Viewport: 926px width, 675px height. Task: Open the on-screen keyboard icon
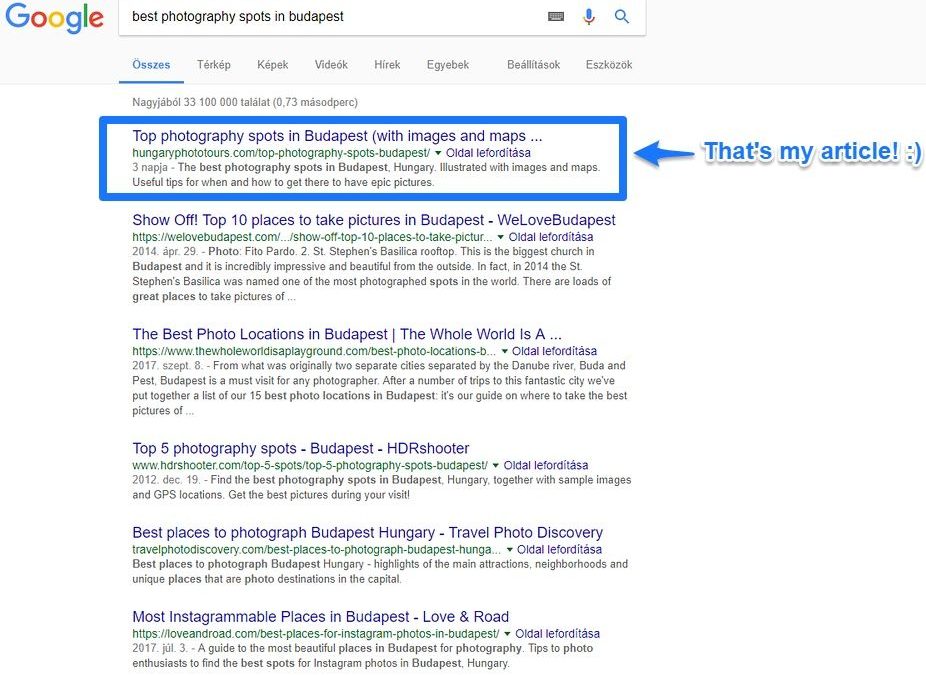tap(556, 17)
